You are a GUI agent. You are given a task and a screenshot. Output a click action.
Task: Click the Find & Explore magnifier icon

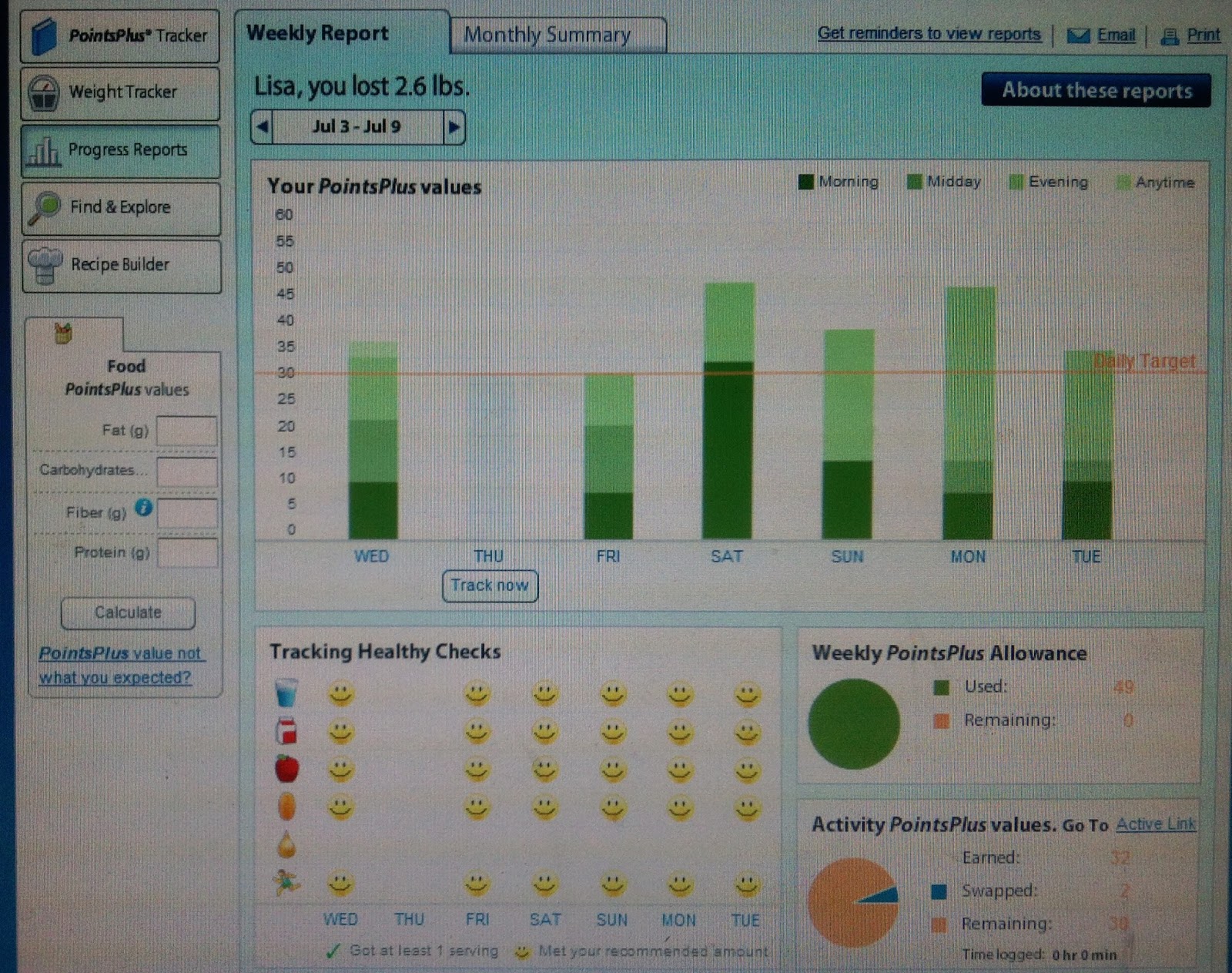pos(44,208)
